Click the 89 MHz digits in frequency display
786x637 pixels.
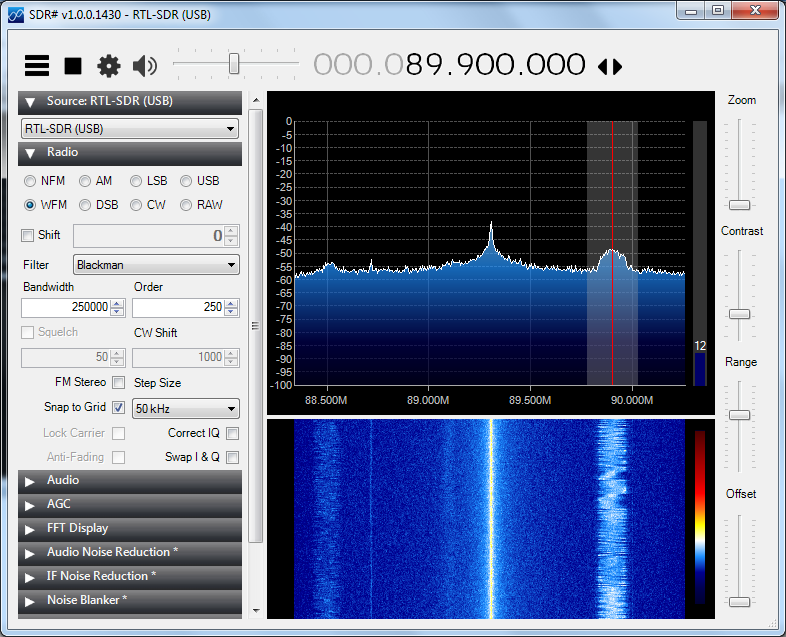[424, 65]
